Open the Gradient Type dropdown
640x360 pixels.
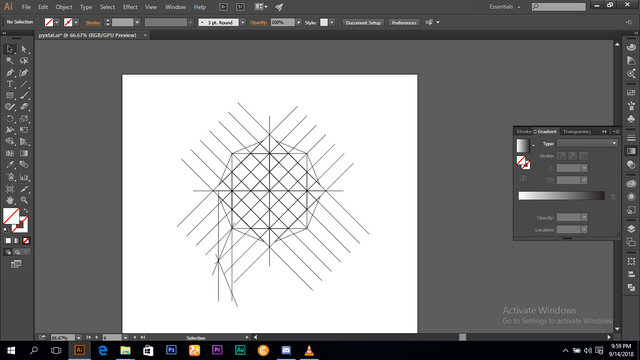point(587,143)
